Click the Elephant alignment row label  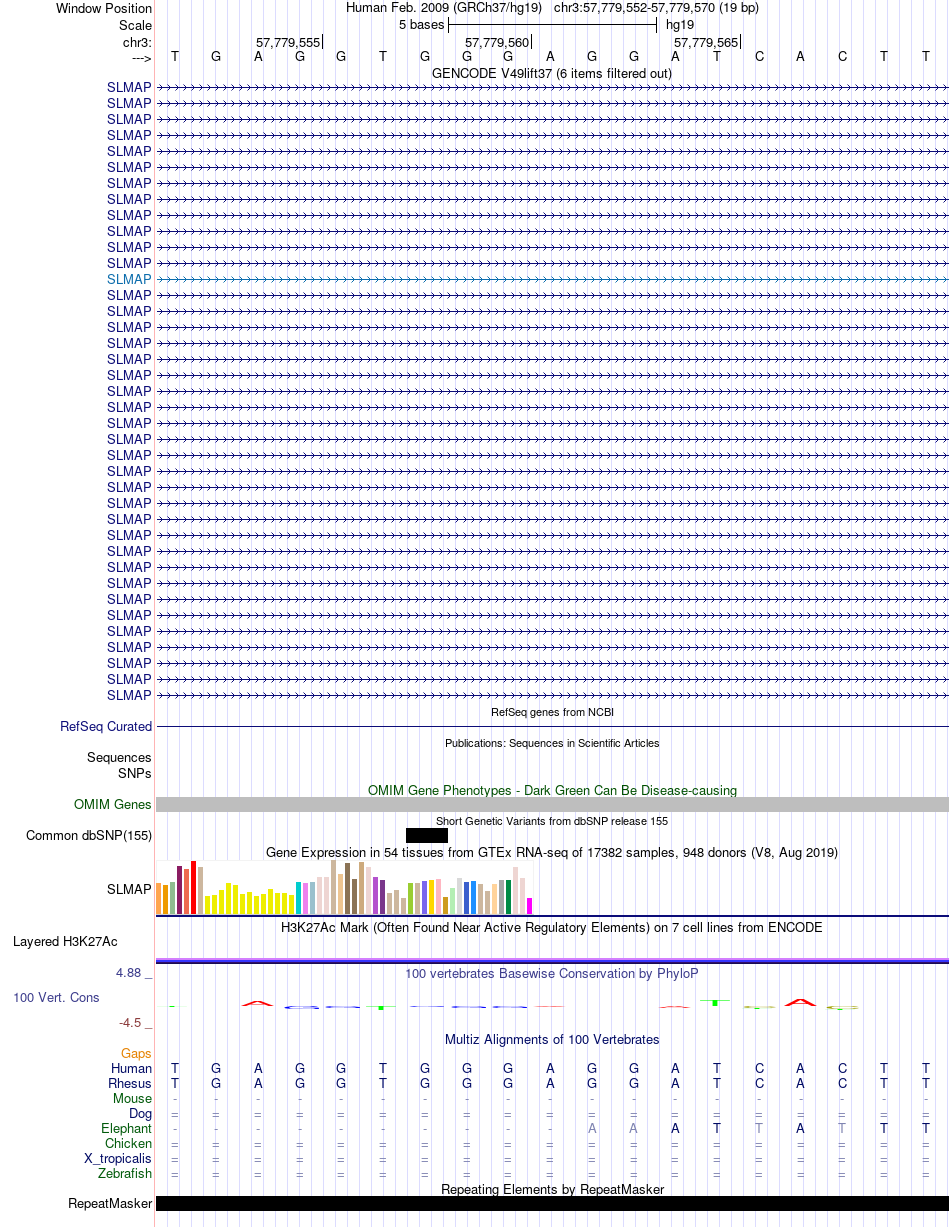(127, 1129)
